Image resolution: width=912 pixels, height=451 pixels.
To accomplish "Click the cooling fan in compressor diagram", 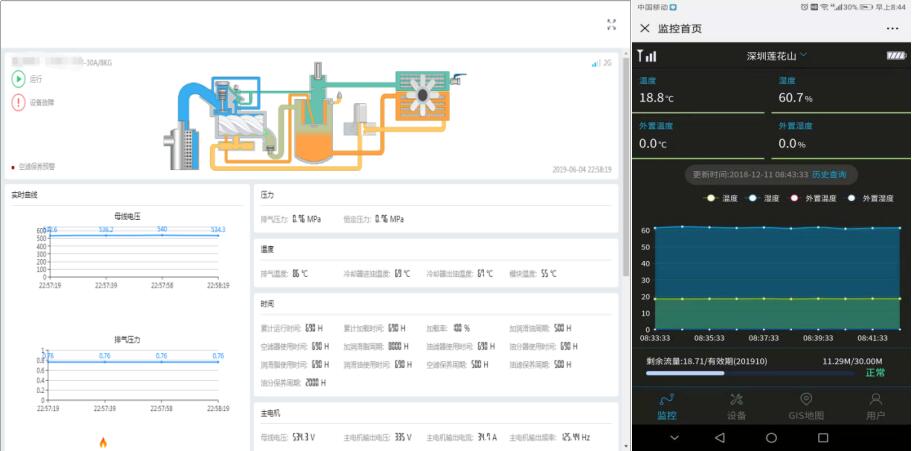I will [426, 94].
